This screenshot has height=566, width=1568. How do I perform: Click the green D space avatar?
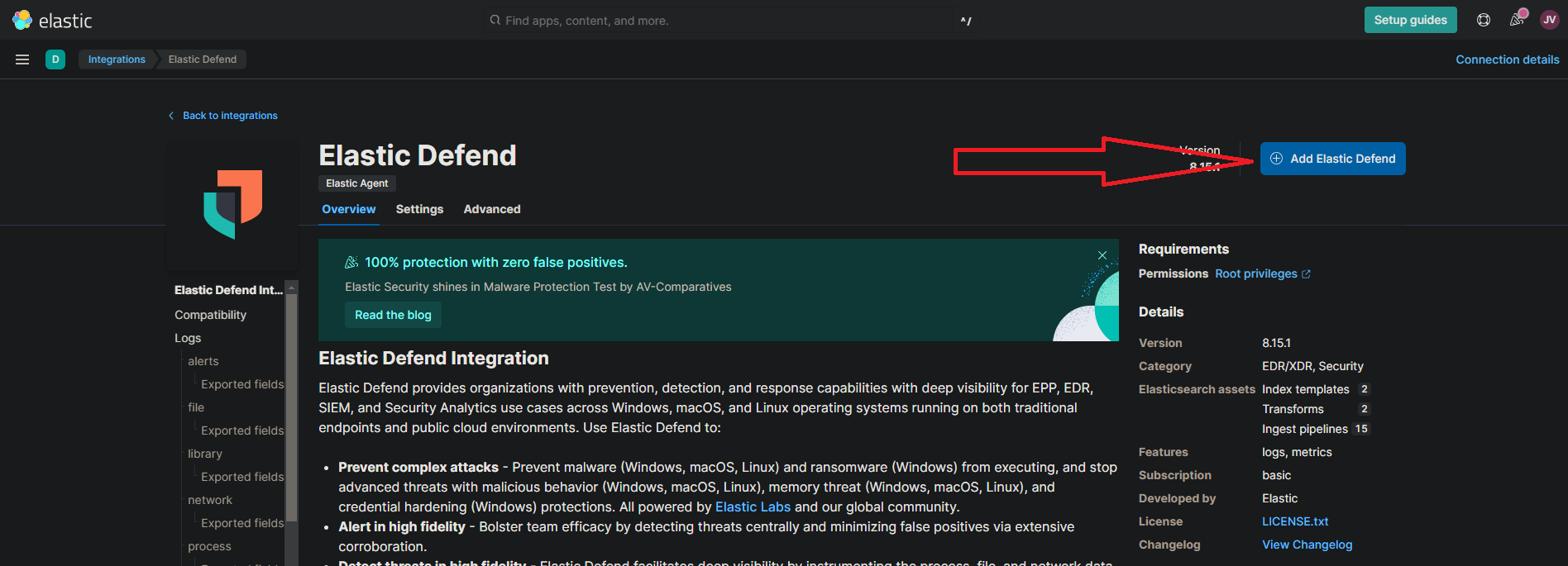click(x=55, y=59)
